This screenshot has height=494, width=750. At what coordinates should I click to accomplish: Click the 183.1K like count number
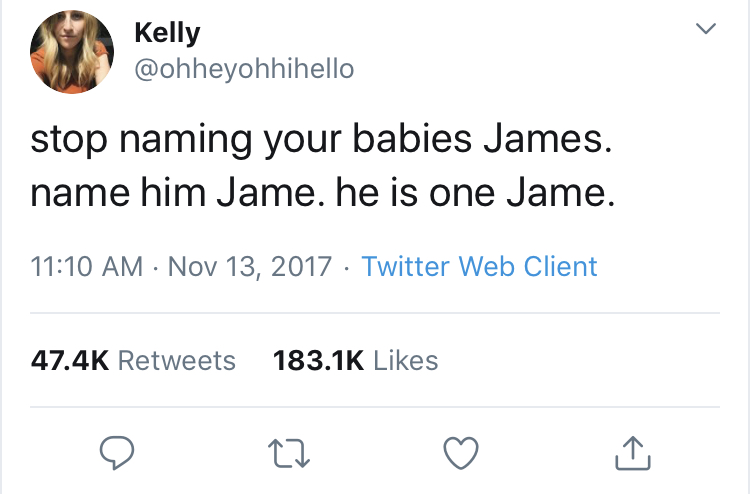click(318, 360)
